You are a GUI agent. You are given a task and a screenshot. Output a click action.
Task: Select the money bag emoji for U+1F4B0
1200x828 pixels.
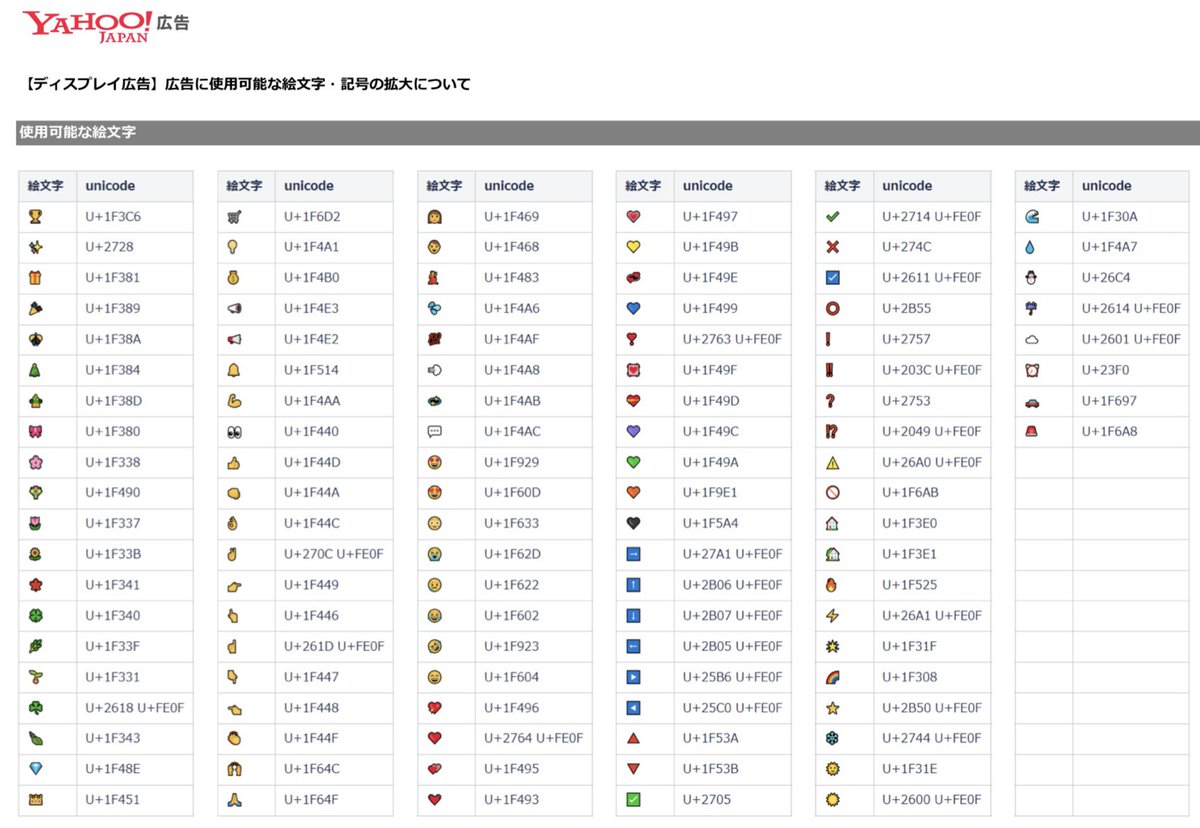(235, 278)
